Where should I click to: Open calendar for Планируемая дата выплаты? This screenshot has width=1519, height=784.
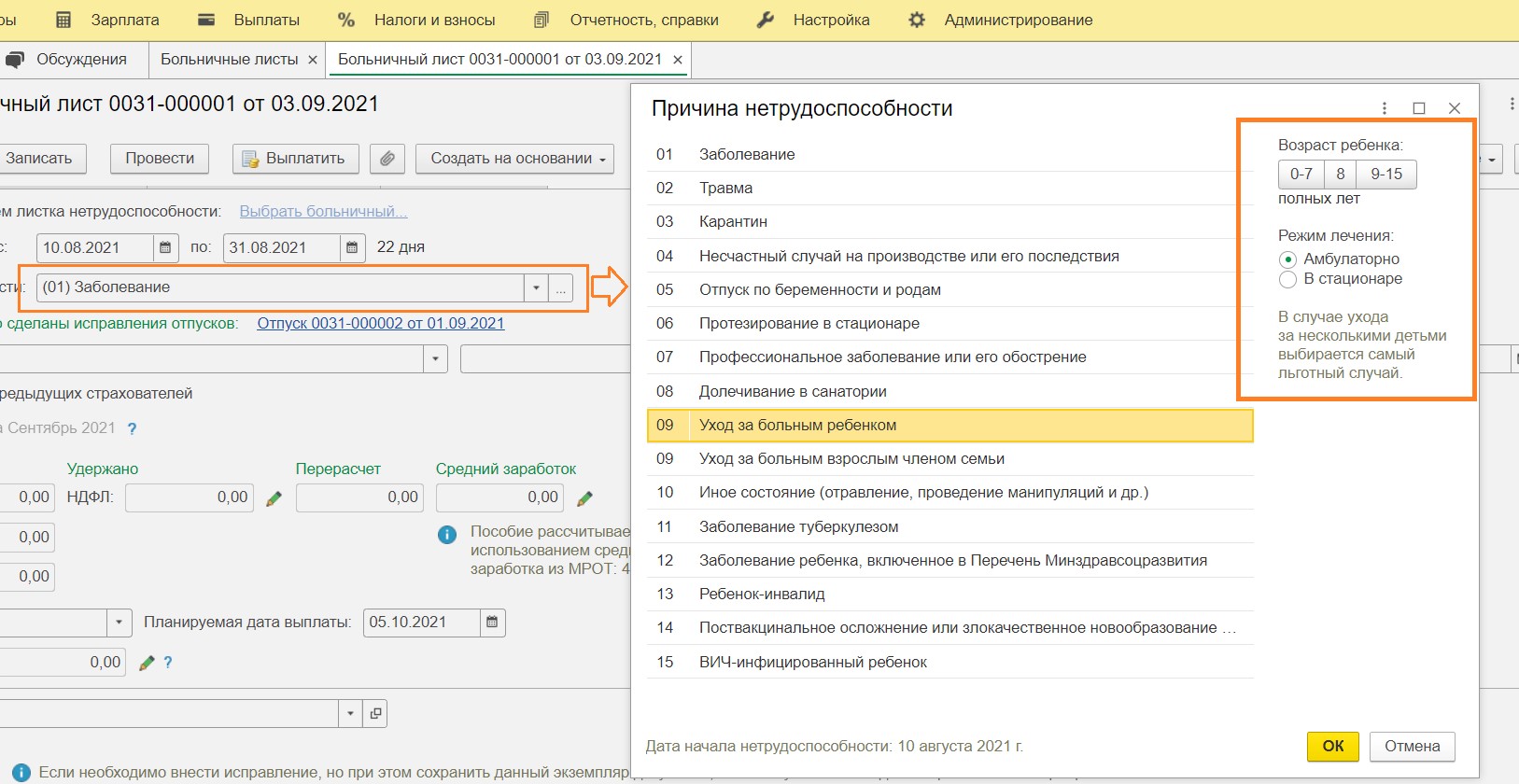pyautogui.click(x=492, y=623)
